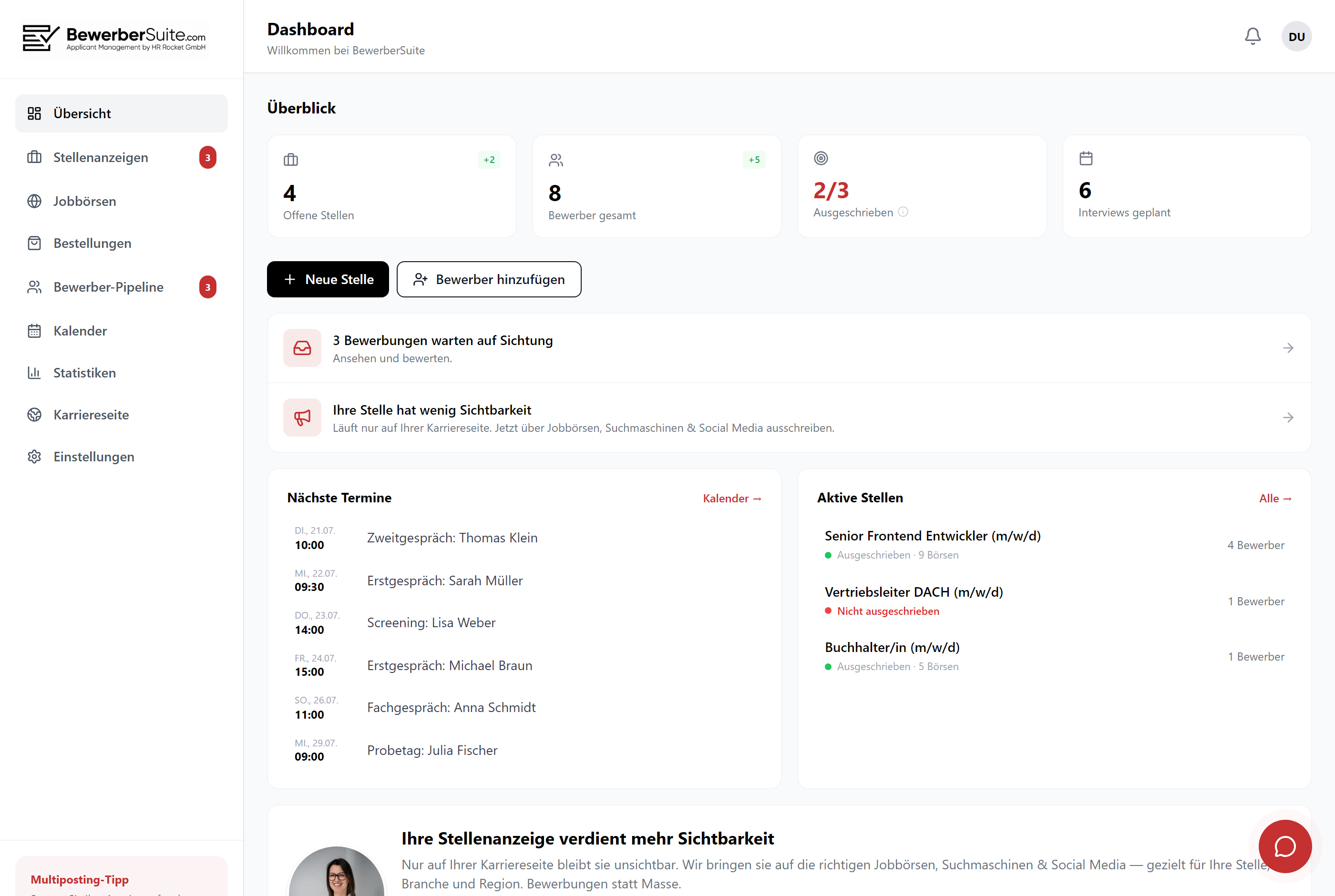Go to Jobbörsen section
Image resolution: width=1335 pixels, height=896 pixels.
[121, 201]
